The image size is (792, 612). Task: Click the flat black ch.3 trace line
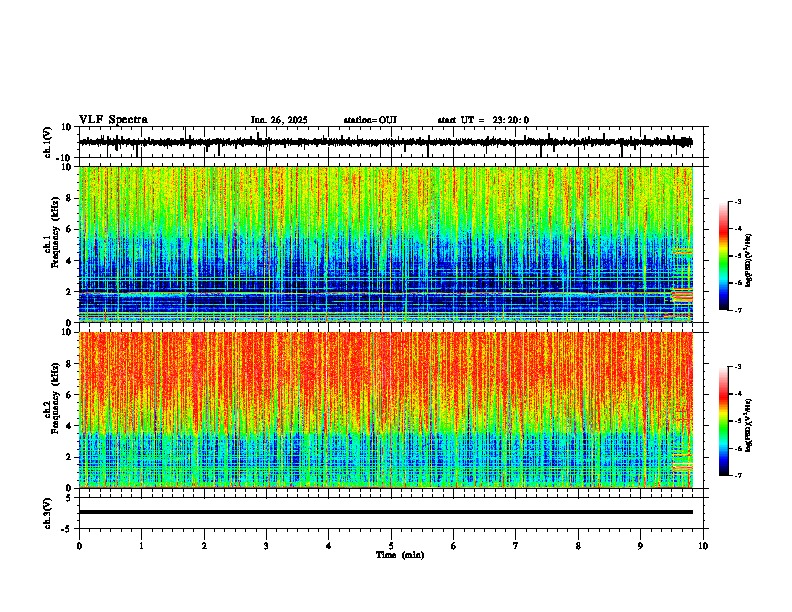pyautogui.click(x=386, y=512)
